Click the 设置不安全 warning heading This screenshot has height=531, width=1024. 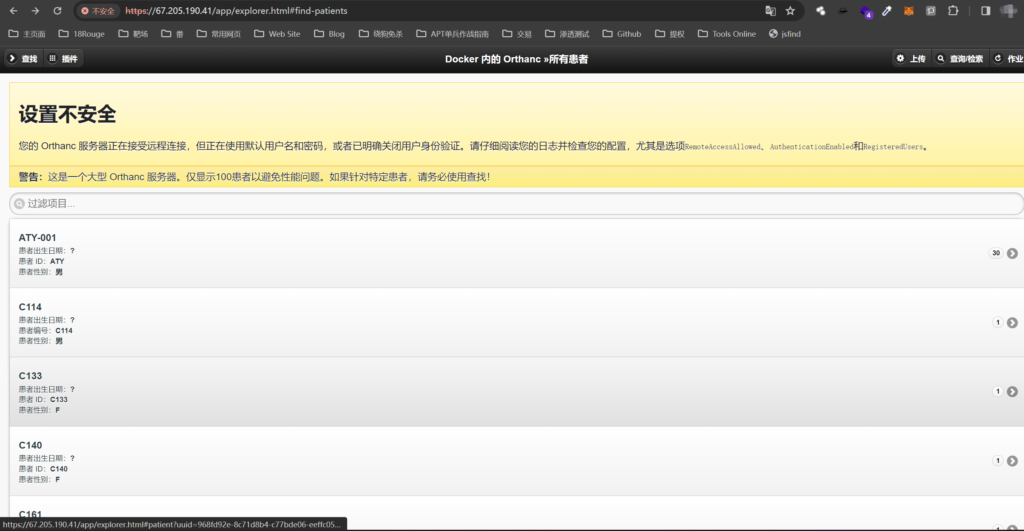point(67,114)
